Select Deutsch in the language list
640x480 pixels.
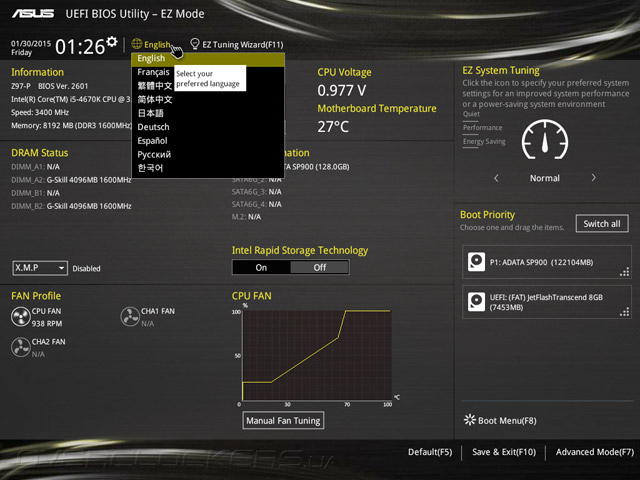pos(208,127)
